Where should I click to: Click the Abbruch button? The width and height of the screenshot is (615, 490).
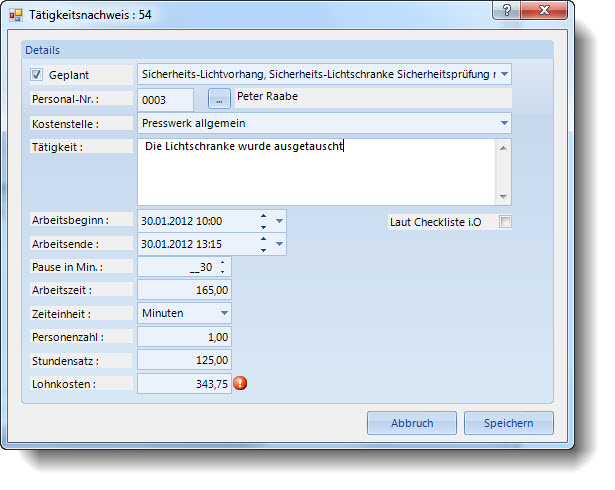(x=412, y=423)
